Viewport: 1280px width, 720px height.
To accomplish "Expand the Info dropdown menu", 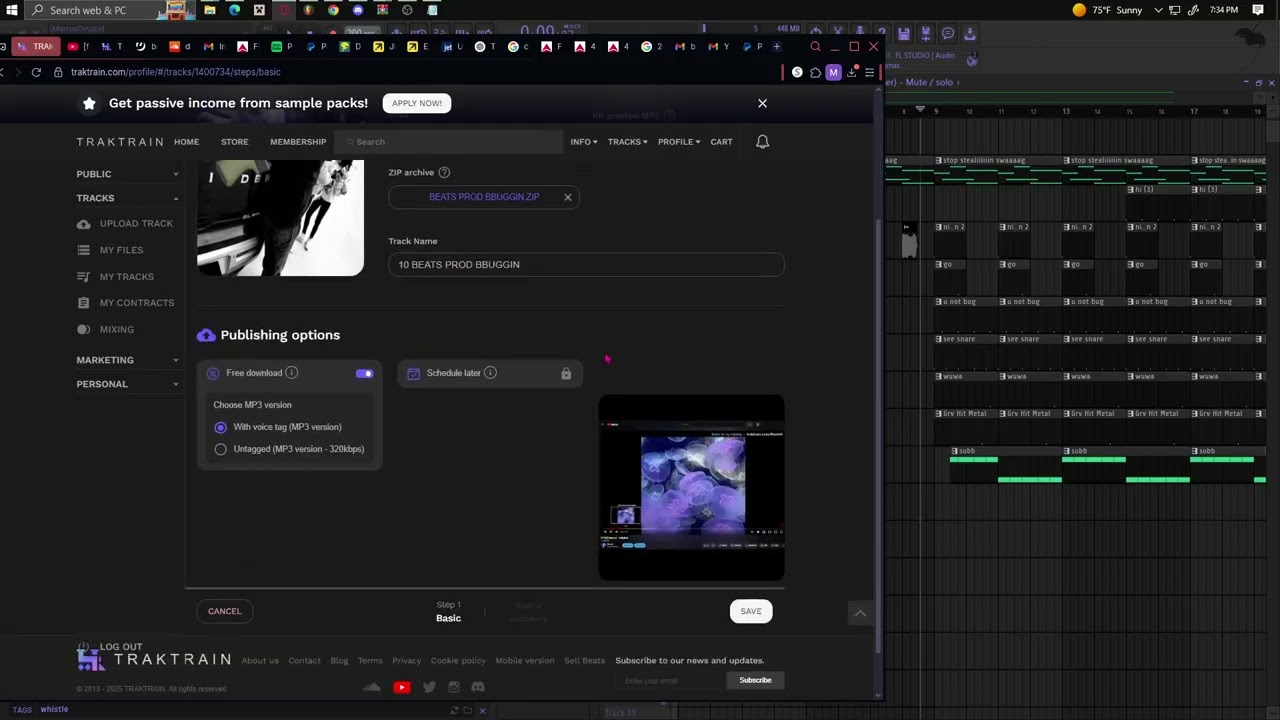I will click(584, 142).
